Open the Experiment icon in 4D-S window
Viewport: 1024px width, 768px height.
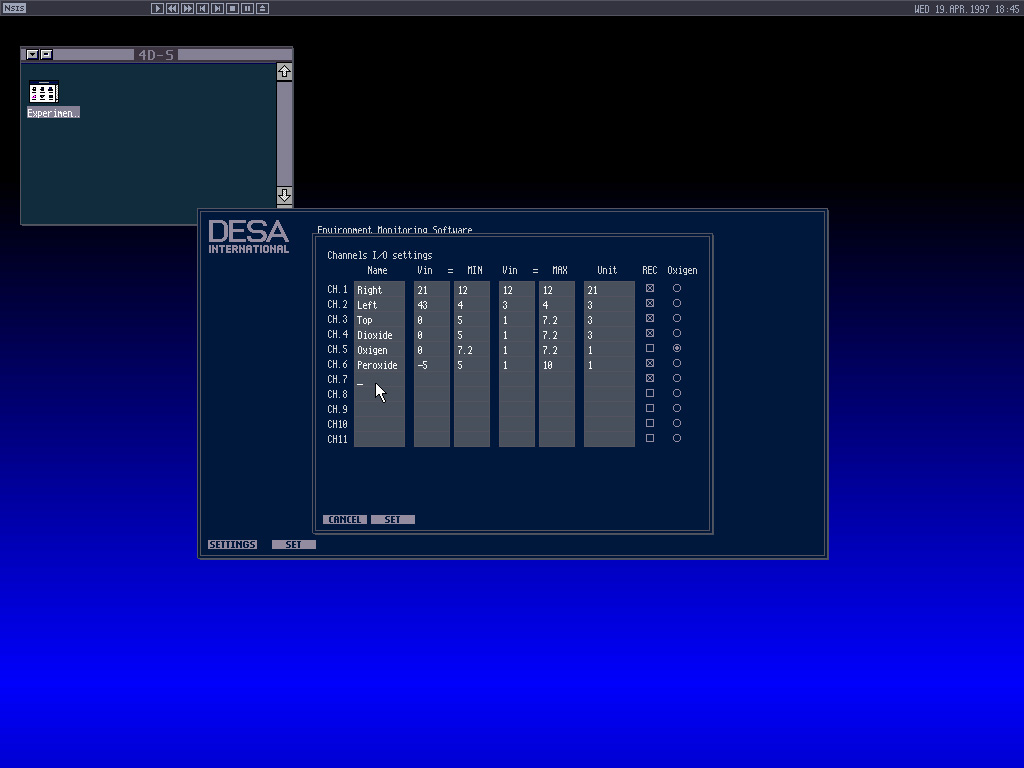point(44,93)
